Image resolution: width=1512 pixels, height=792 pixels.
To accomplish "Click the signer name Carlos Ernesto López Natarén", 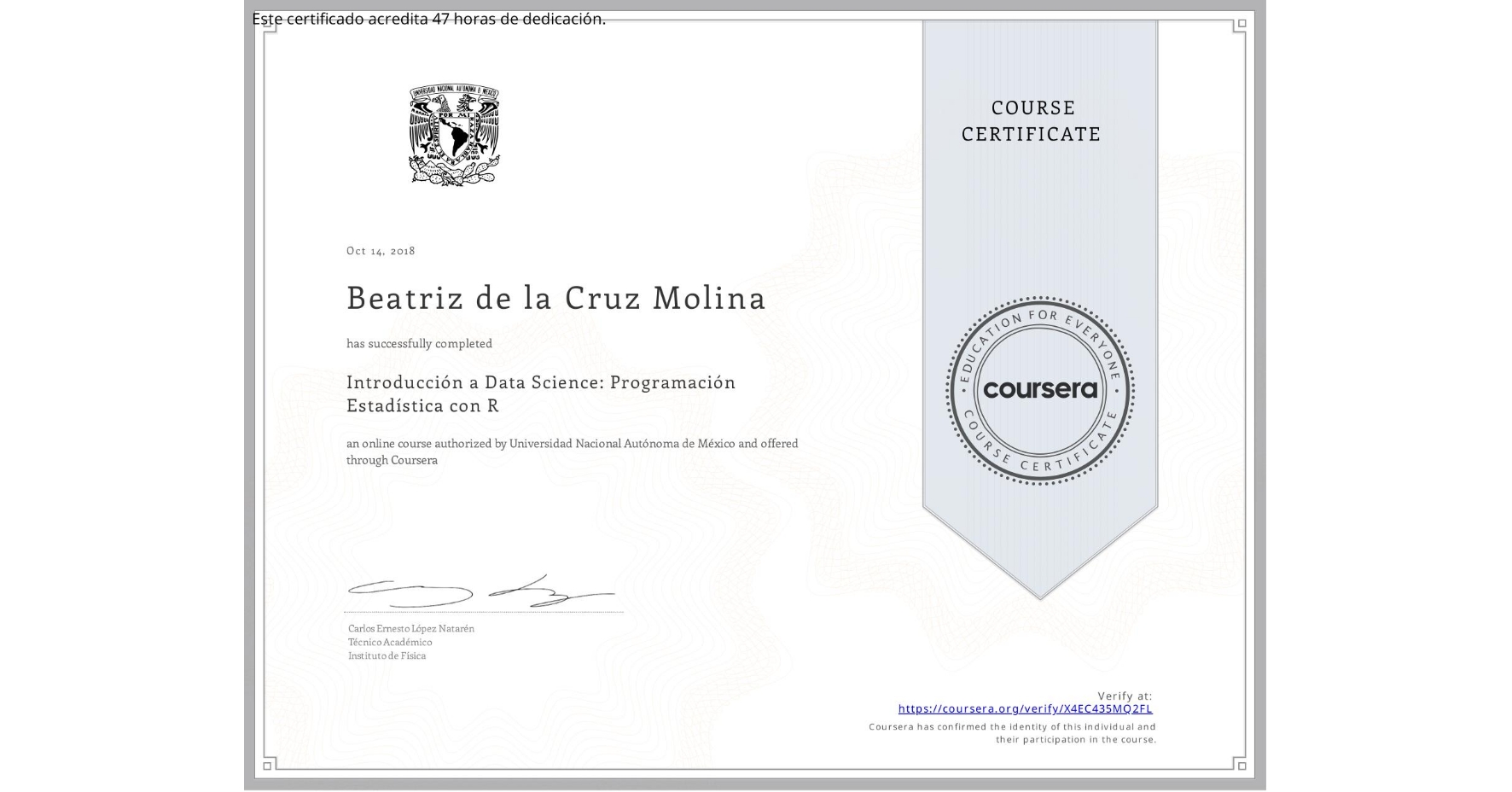I will 411,628.
